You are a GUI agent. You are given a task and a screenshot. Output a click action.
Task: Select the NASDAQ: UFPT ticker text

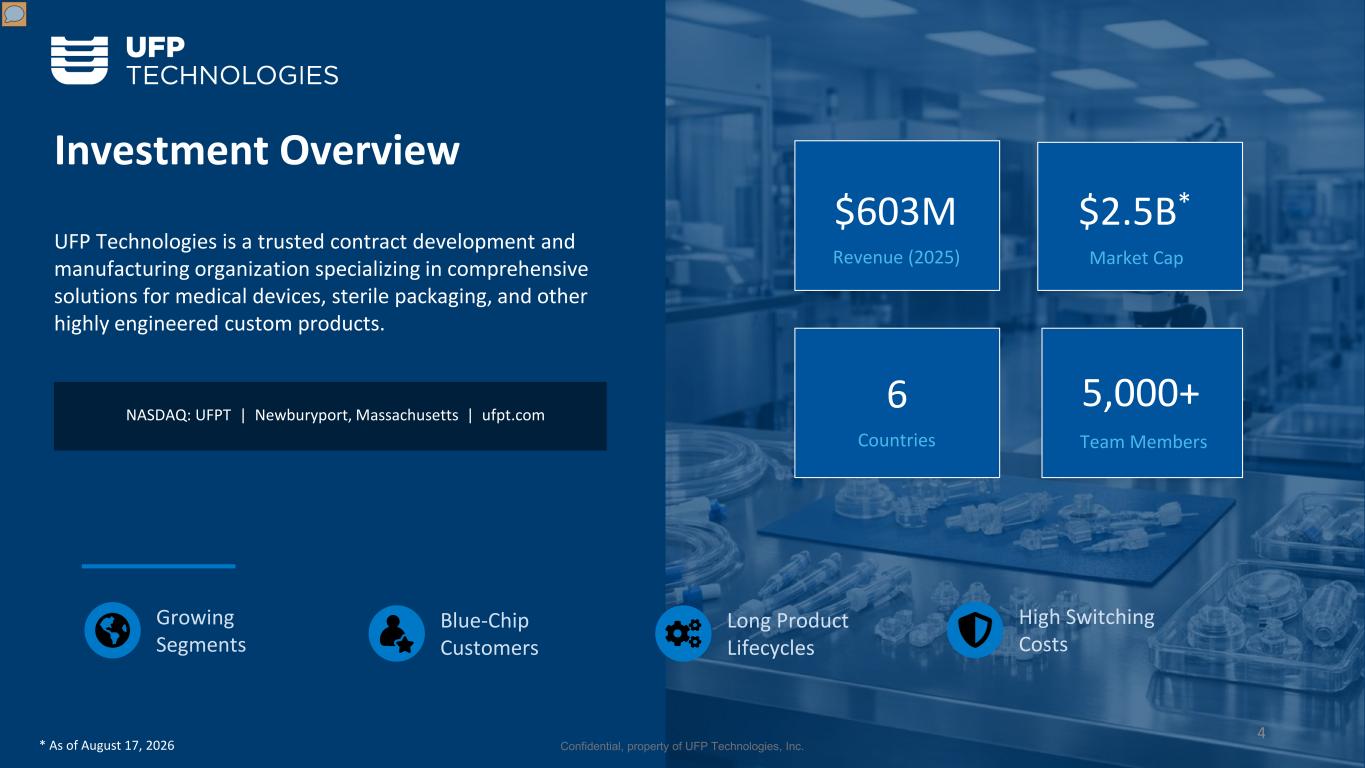(x=179, y=415)
